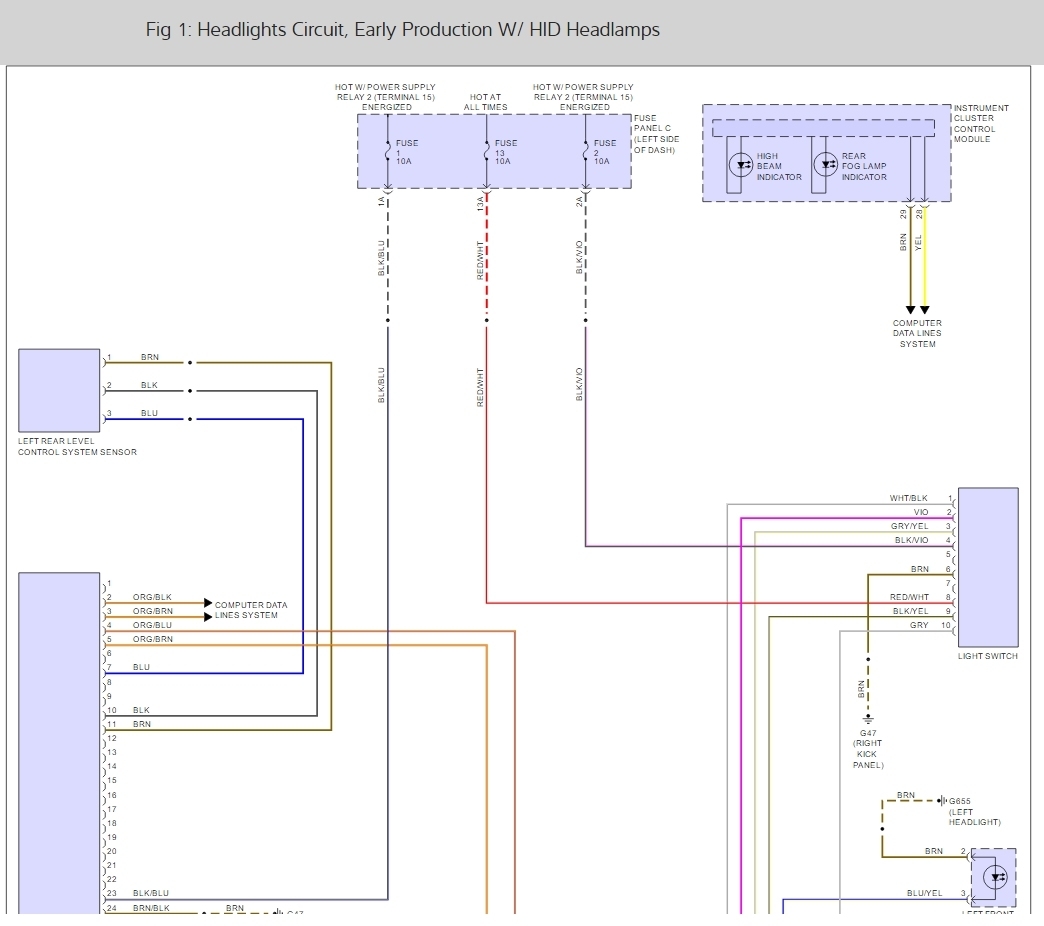Viewport: 1044px width, 926px height.
Task: Click the 'BLK' label at sensor pin 2
Action: tap(149, 385)
